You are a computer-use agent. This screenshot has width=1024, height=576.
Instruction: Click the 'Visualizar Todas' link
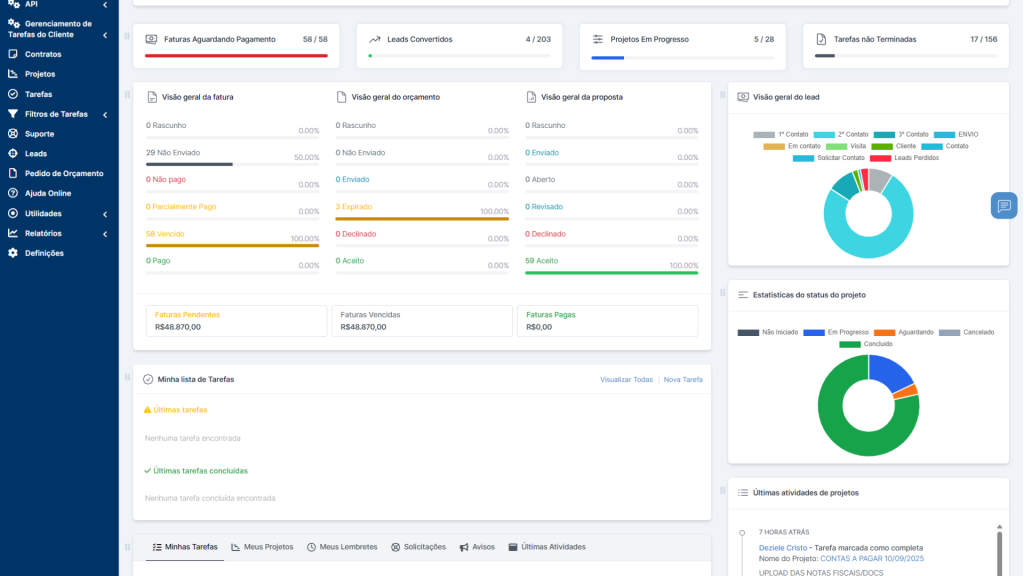point(626,380)
